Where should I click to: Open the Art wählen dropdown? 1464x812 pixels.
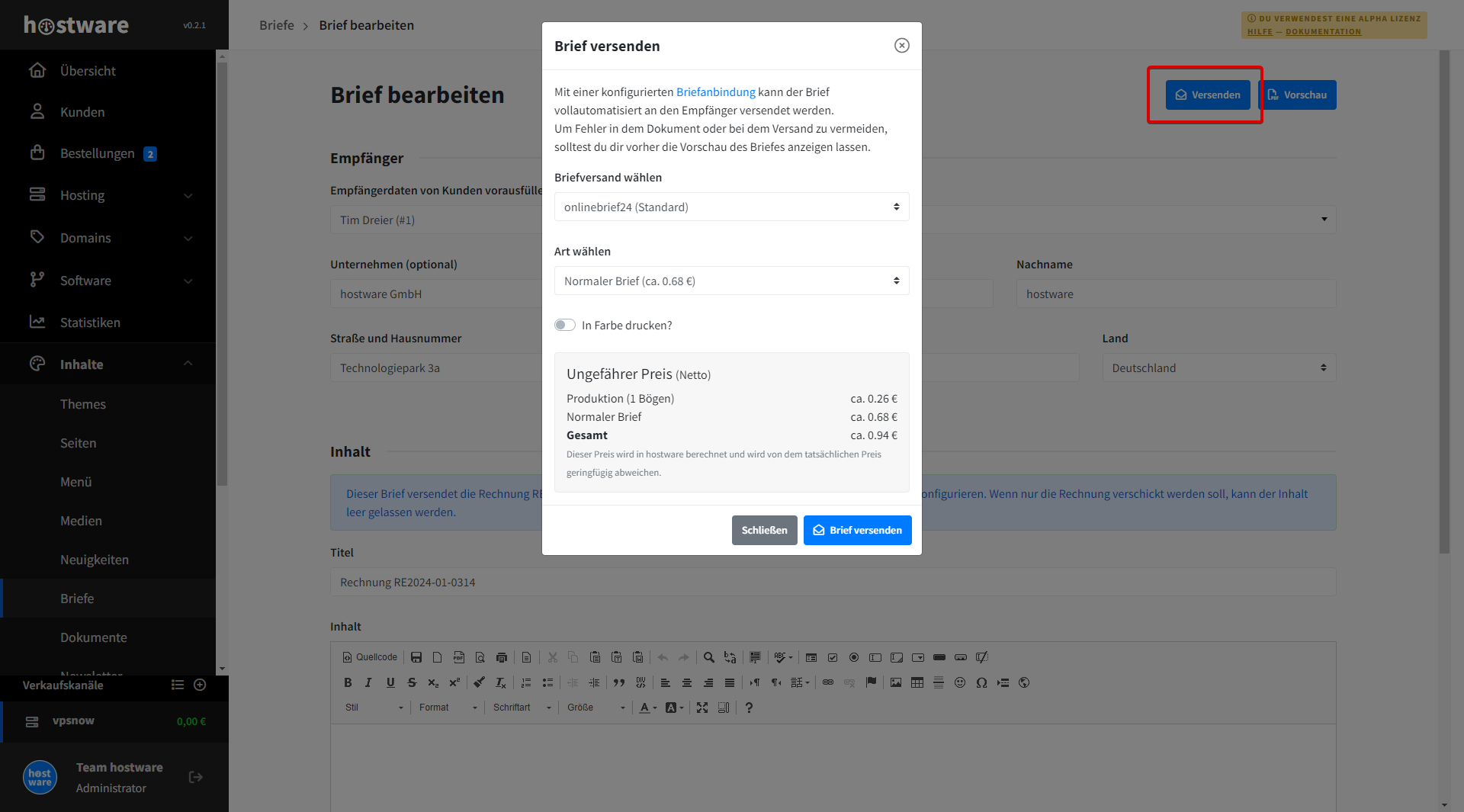click(731, 281)
